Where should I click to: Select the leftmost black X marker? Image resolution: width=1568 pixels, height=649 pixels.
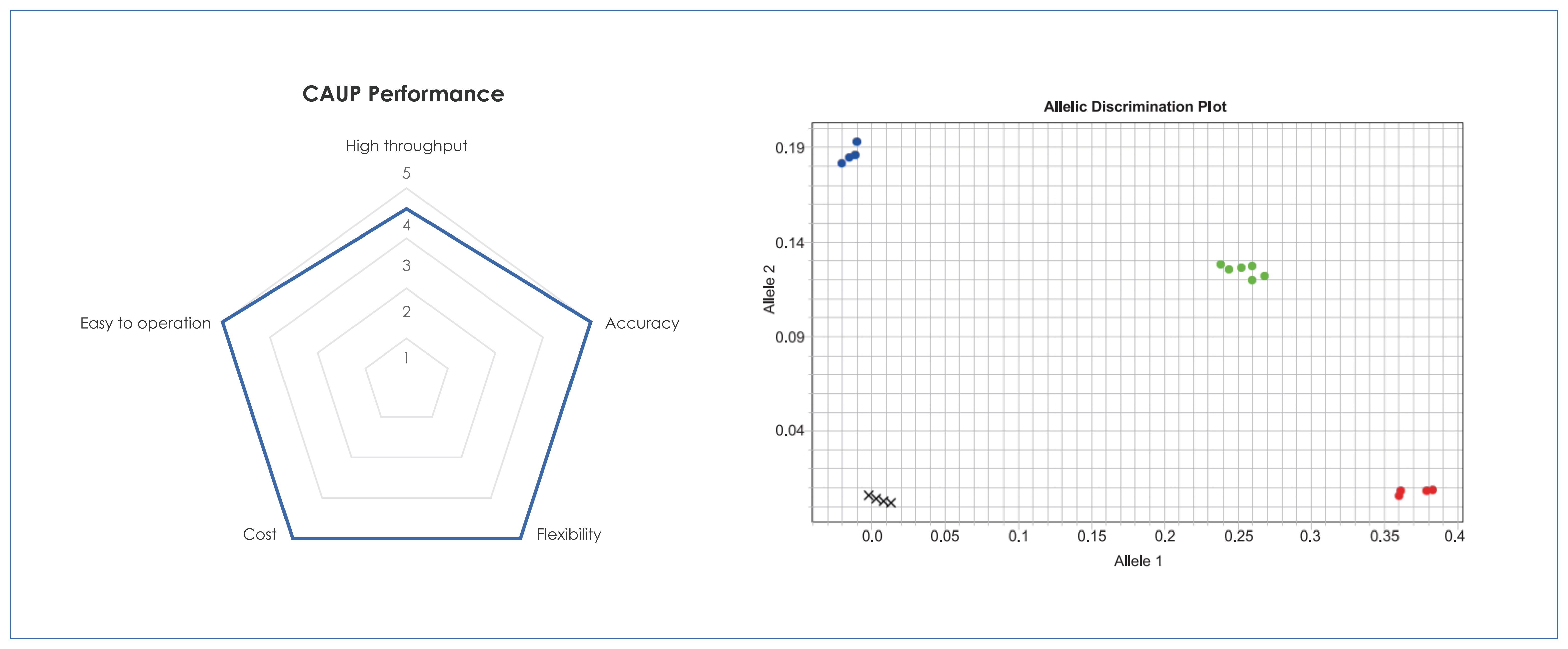pyautogui.click(x=869, y=495)
